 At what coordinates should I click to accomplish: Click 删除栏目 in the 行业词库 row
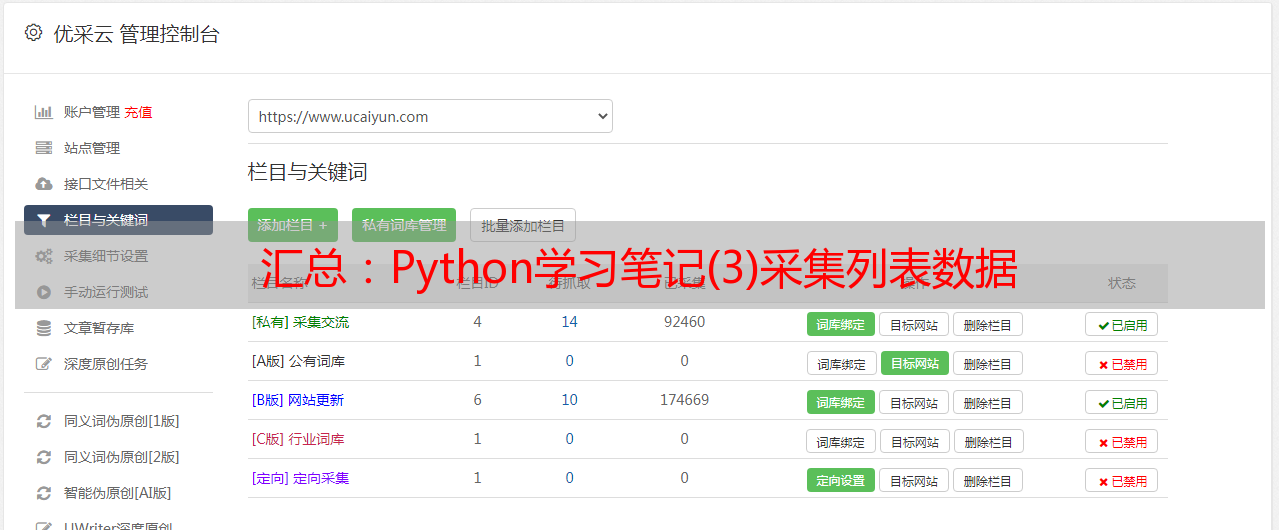click(988, 441)
